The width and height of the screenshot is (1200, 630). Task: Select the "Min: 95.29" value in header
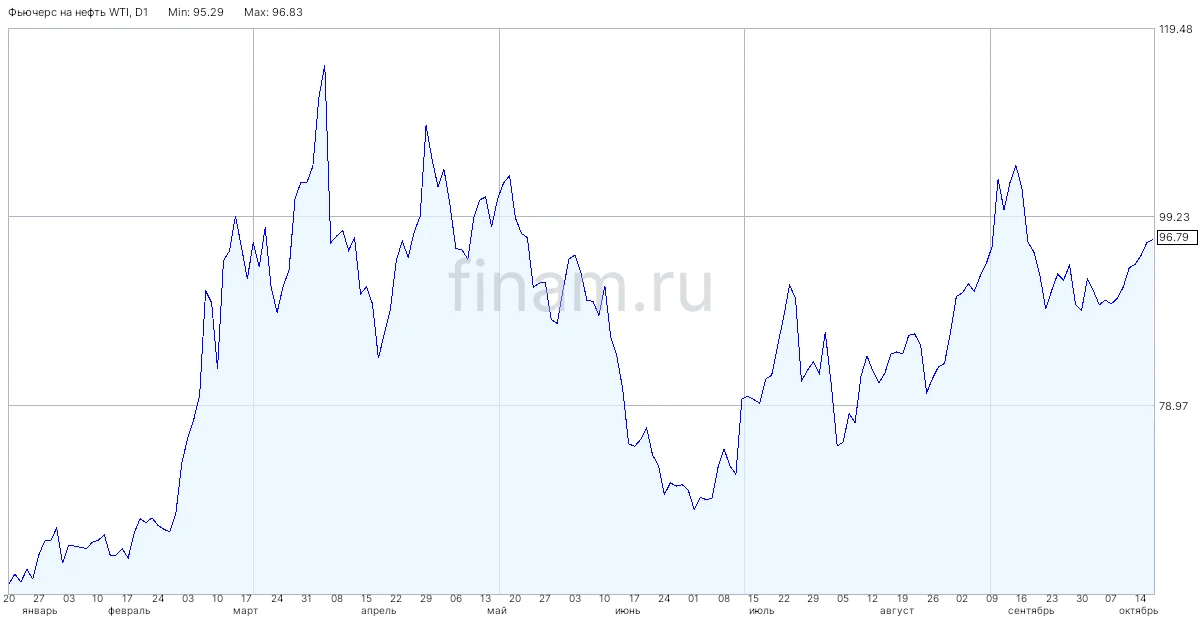click(x=198, y=12)
